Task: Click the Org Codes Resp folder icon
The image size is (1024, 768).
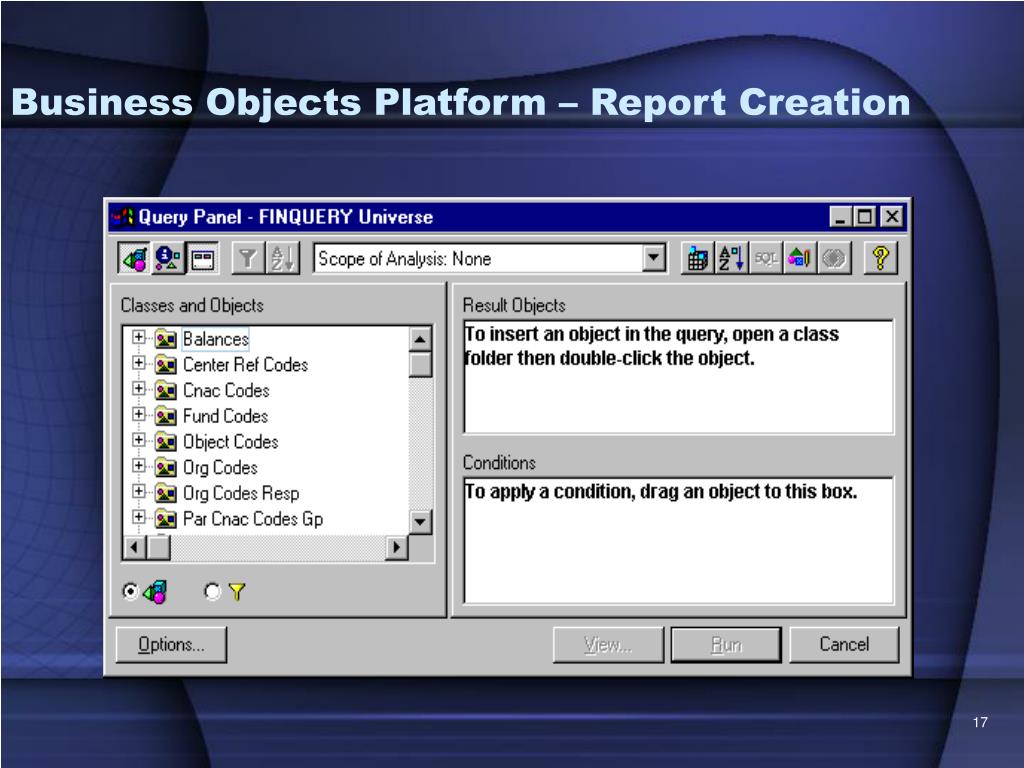Action: point(166,493)
